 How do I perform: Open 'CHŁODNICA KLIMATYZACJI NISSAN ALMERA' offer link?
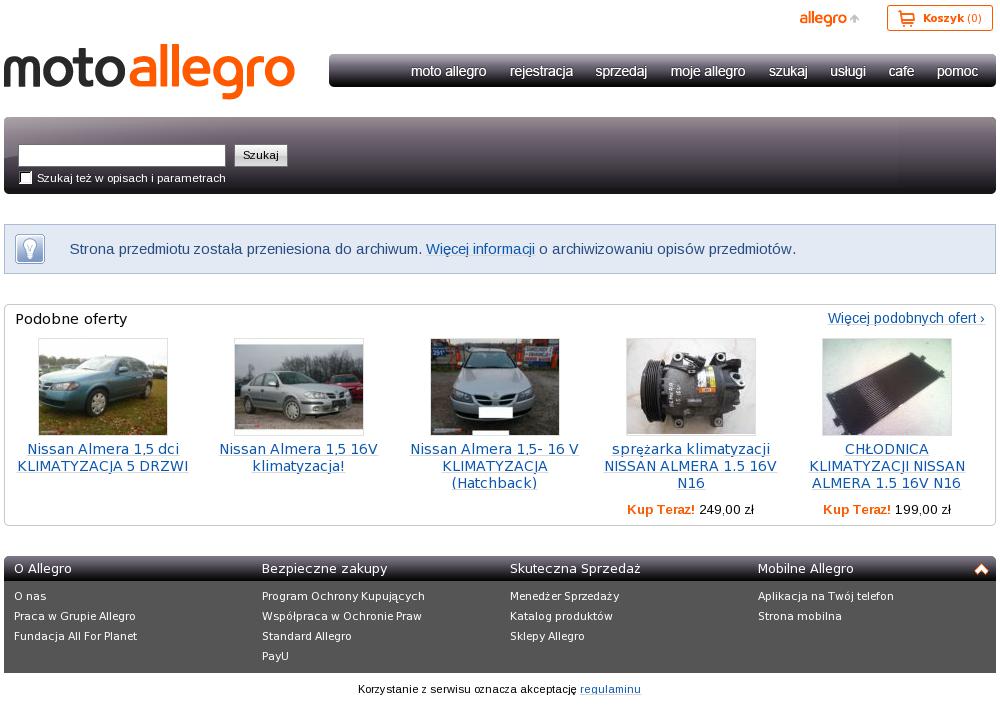[886, 466]
